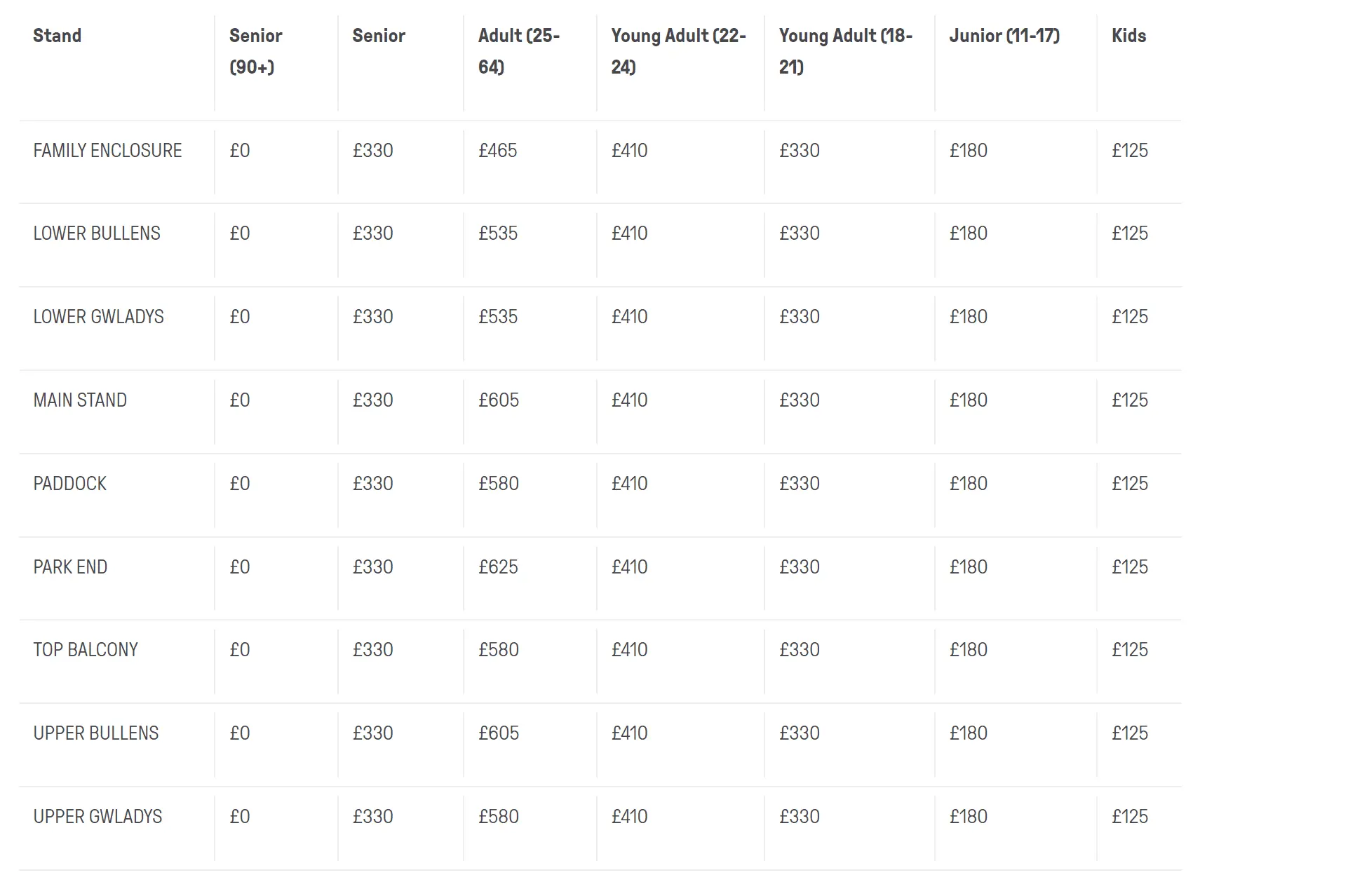
Task: Click the LOWER GWLADYS stand name
Action: click(x=98, y=317)
